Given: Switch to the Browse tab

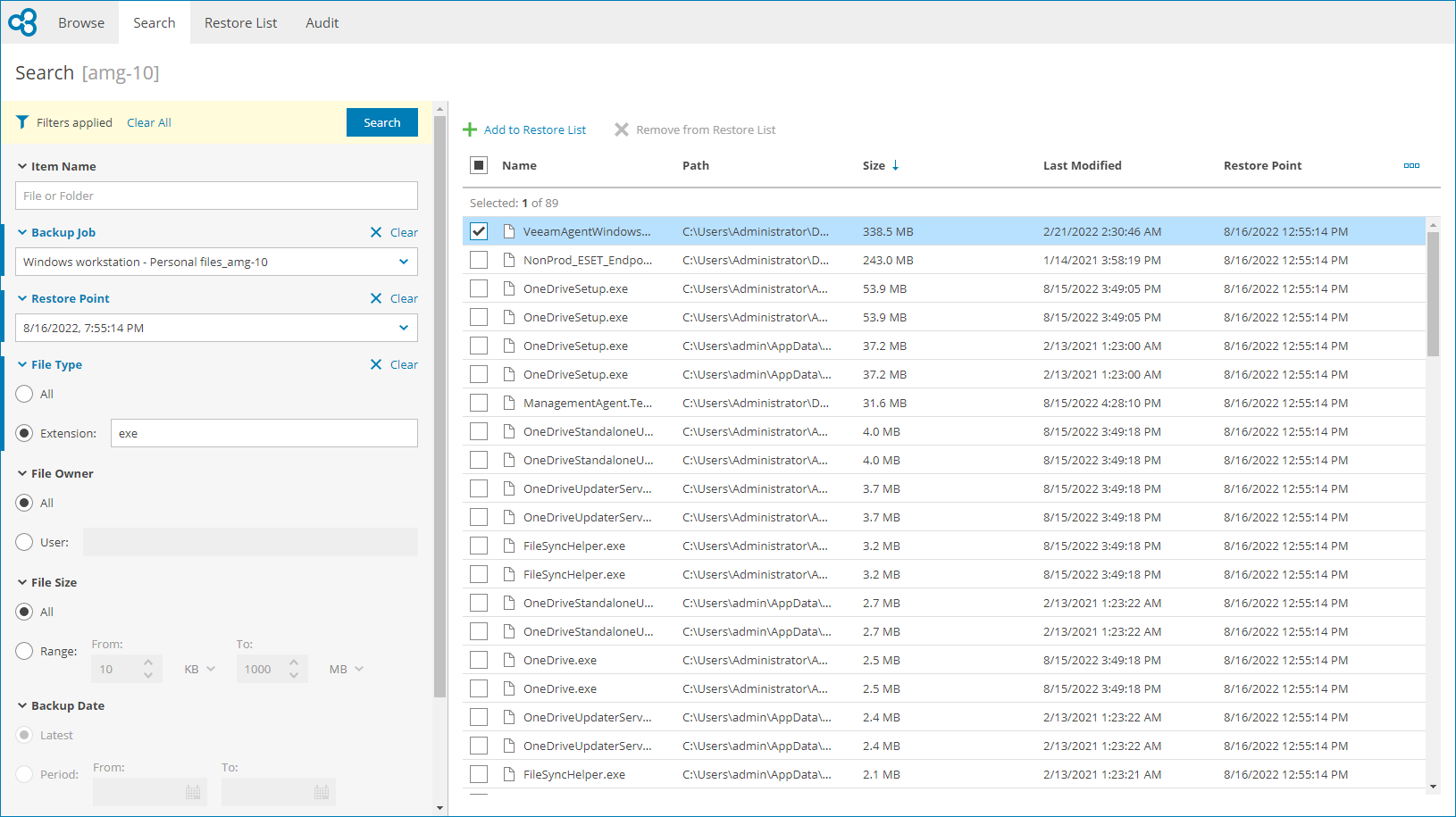Looking at the screenshot, I should click(80, 22).
